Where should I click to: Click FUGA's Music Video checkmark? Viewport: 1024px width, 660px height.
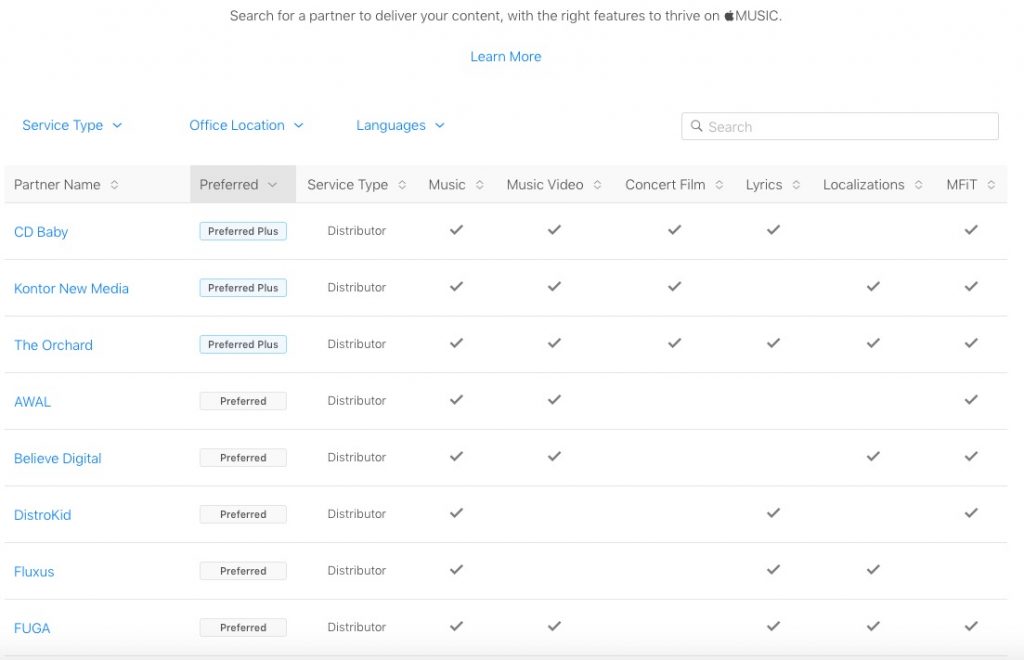[554, 626]
